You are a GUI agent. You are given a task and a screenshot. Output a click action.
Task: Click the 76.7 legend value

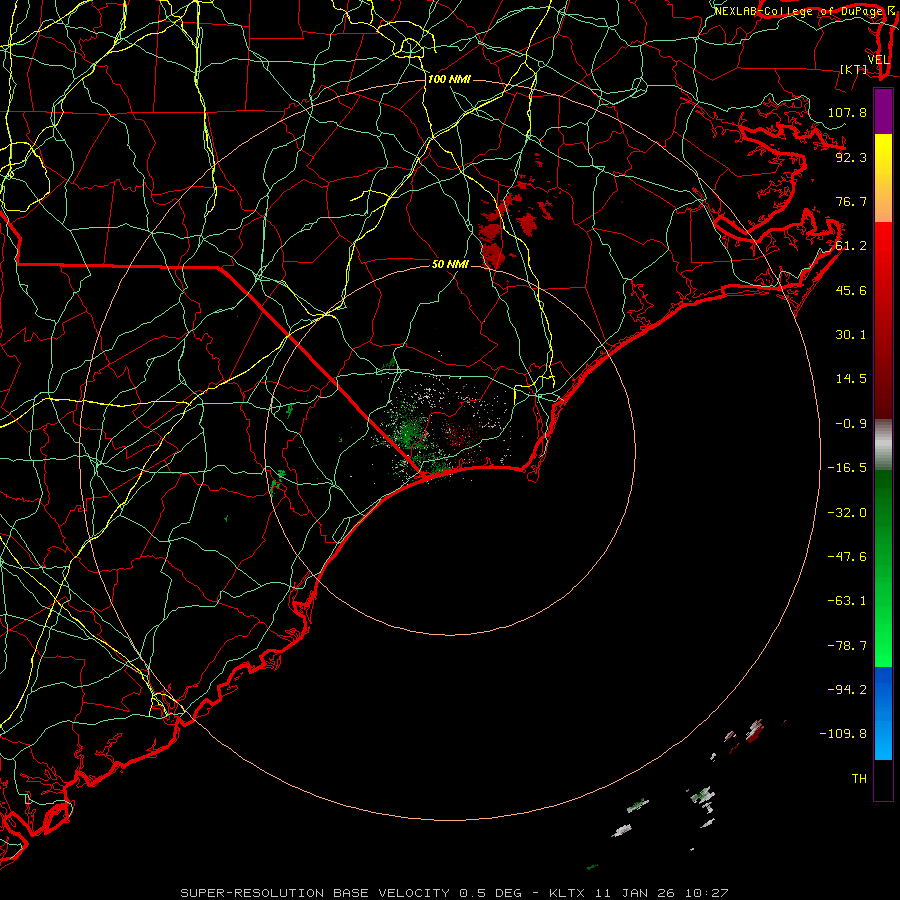pyautogui.click(x=851, y=201)
